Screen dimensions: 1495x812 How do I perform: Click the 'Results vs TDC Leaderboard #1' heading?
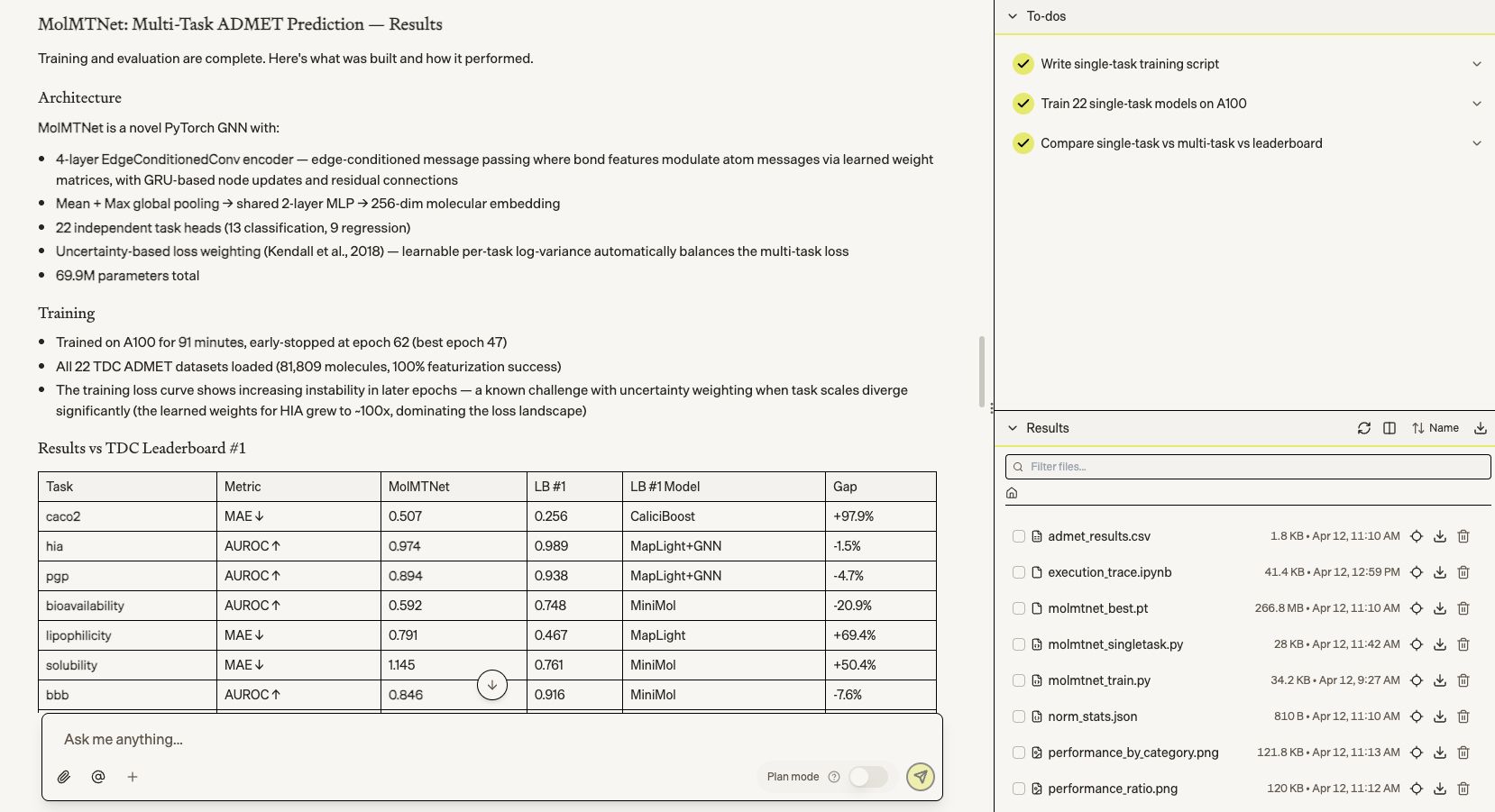(x=142, y=448)
